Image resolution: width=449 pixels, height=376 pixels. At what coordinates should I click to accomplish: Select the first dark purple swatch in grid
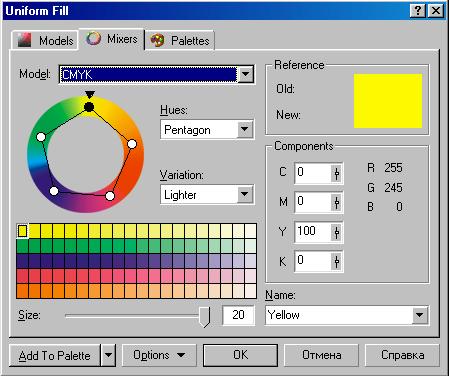tap(22, 261)
